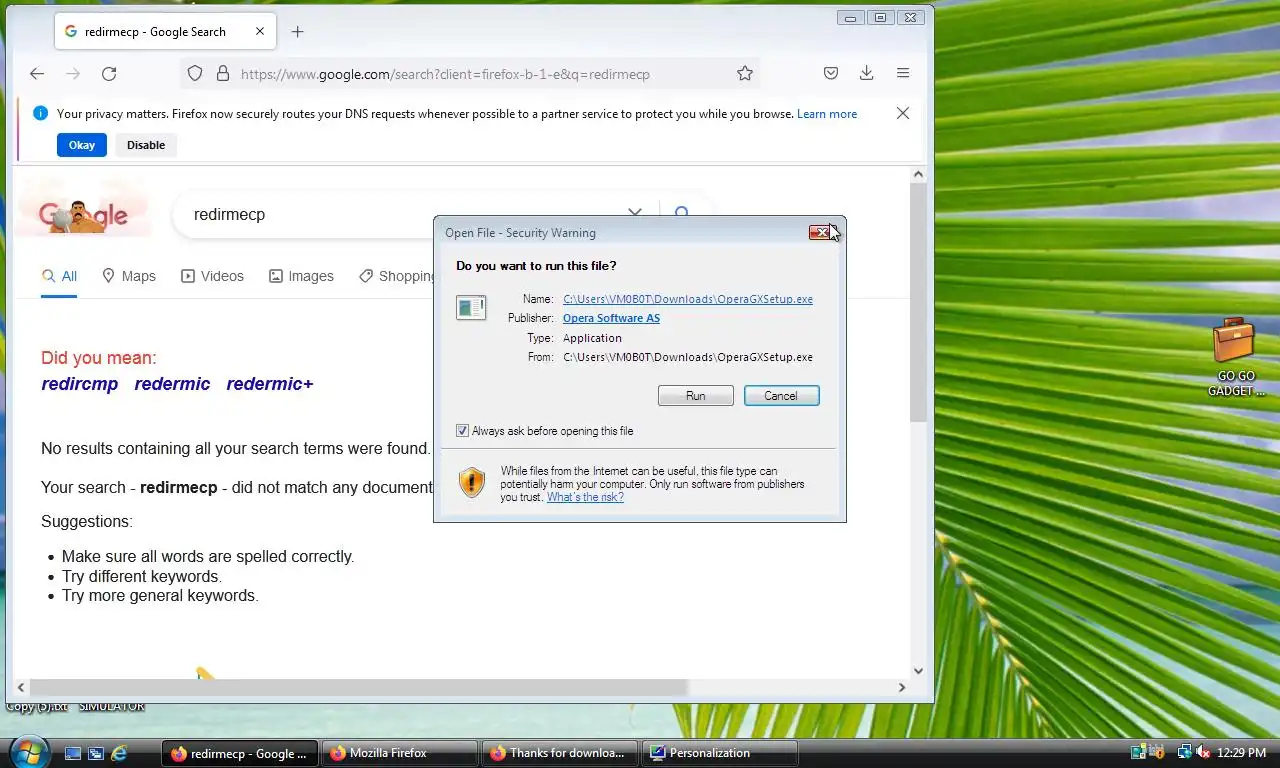This screenshot has height=768, width=1280.
Task: Open the Opera Software AS publisher link
Action: click(611, 318)
